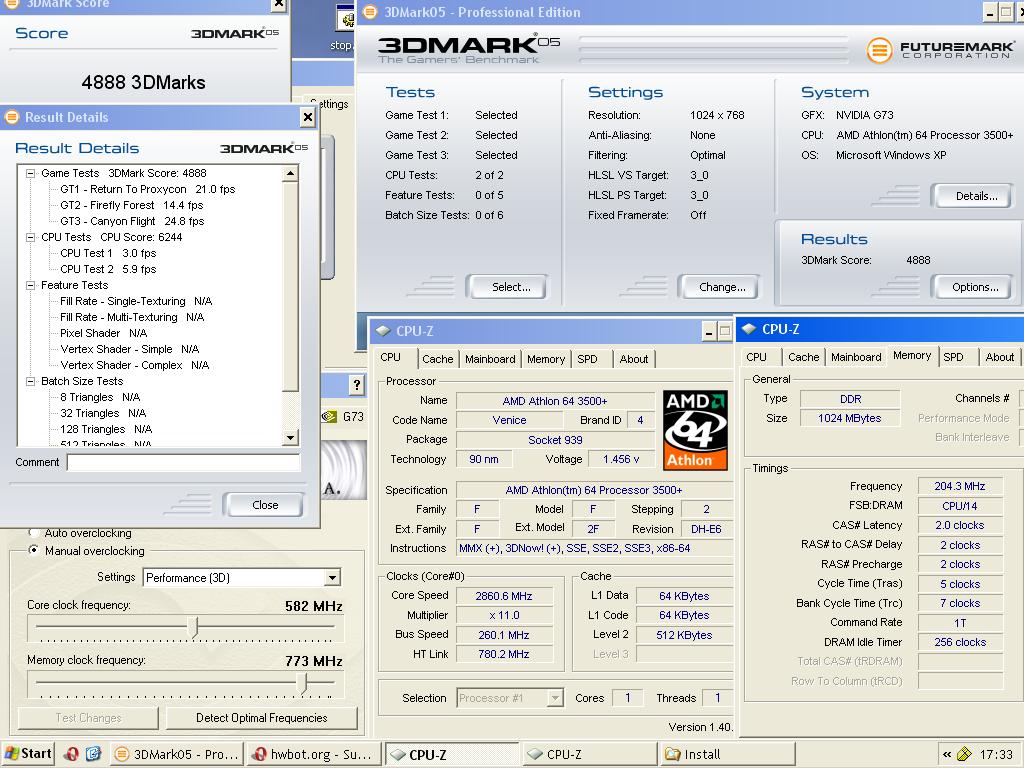Activate the first CPU-Z taskbar button

(451, 754)
